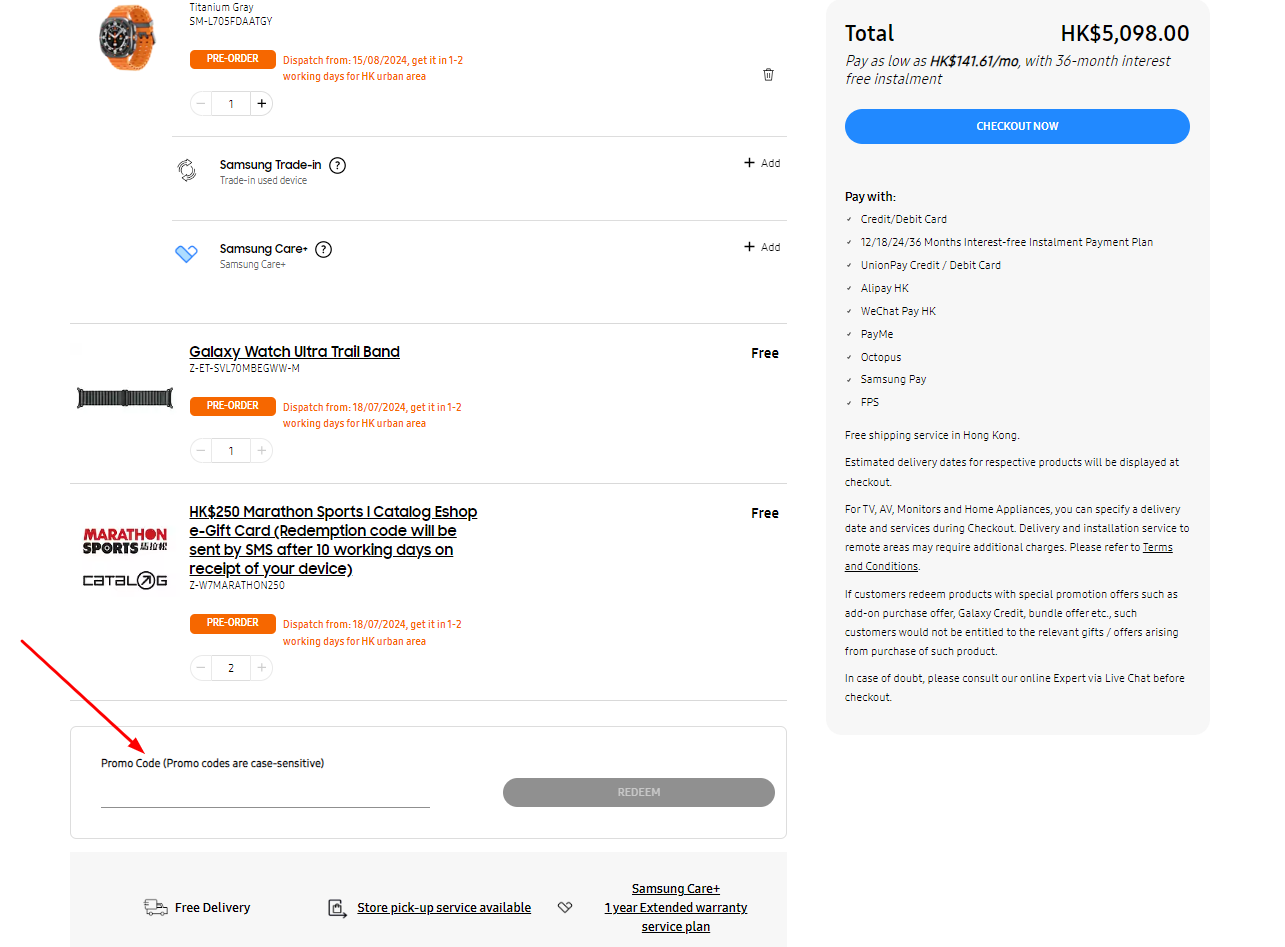Increase Trail Band quantity with plus
1285x947 pixels.
(261, 451)
